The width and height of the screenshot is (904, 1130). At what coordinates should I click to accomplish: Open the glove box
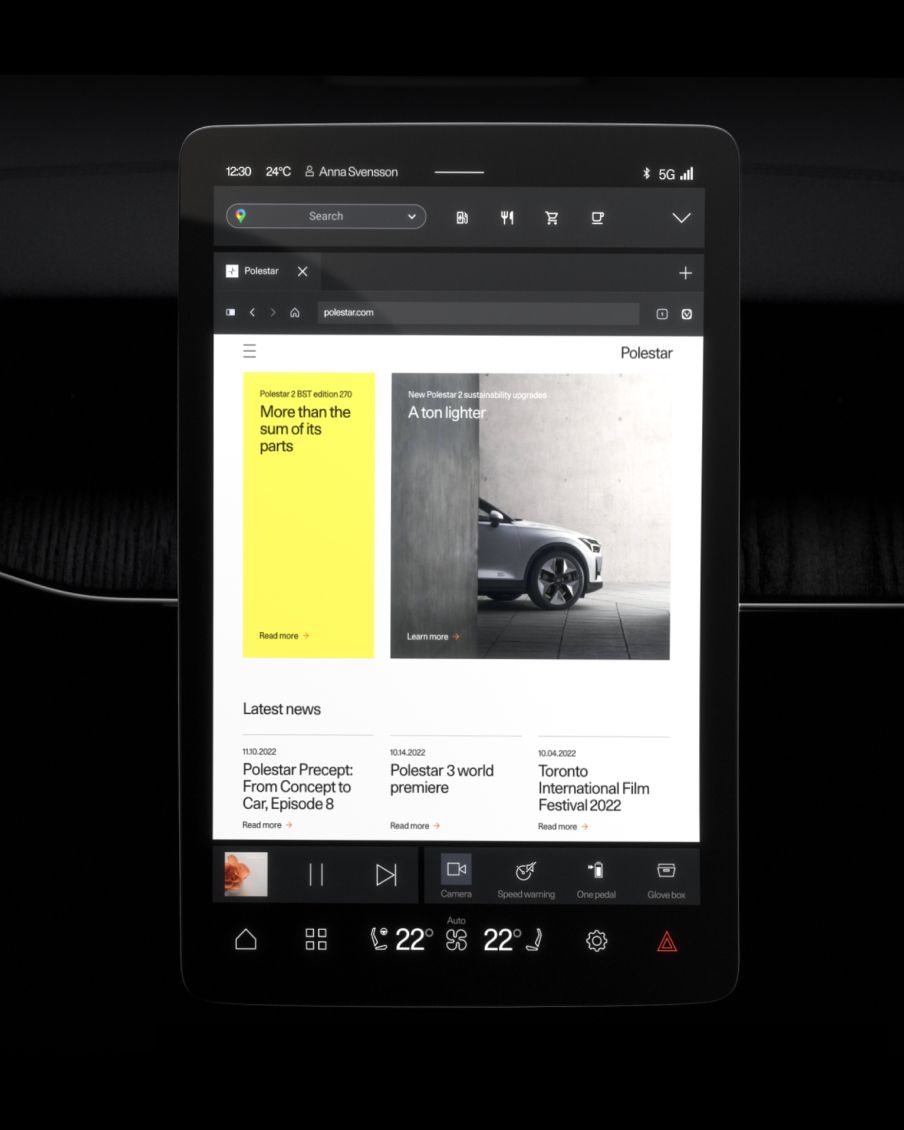(x=666, y=878)
